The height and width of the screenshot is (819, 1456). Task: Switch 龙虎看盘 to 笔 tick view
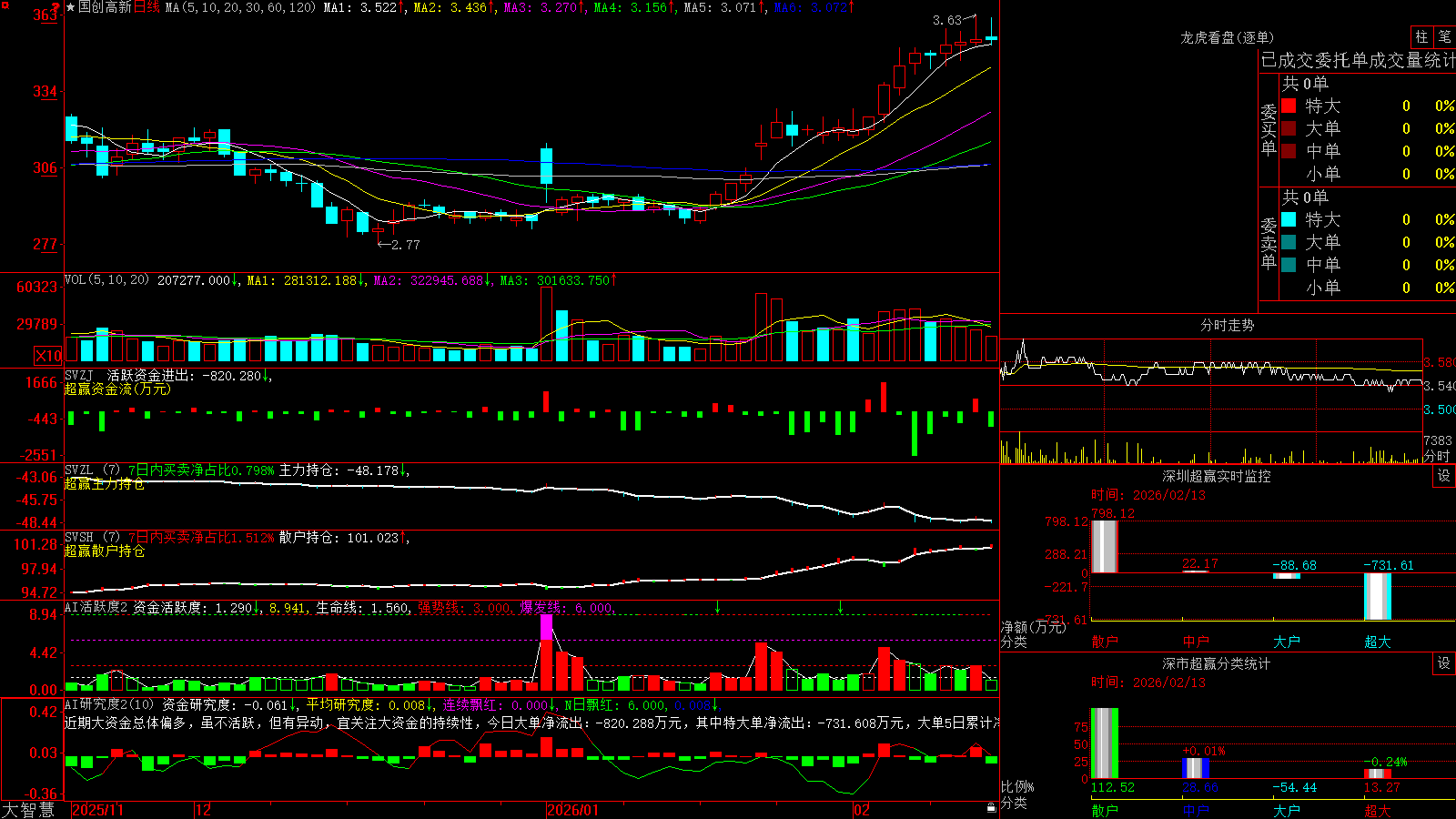pos(1444,37)
